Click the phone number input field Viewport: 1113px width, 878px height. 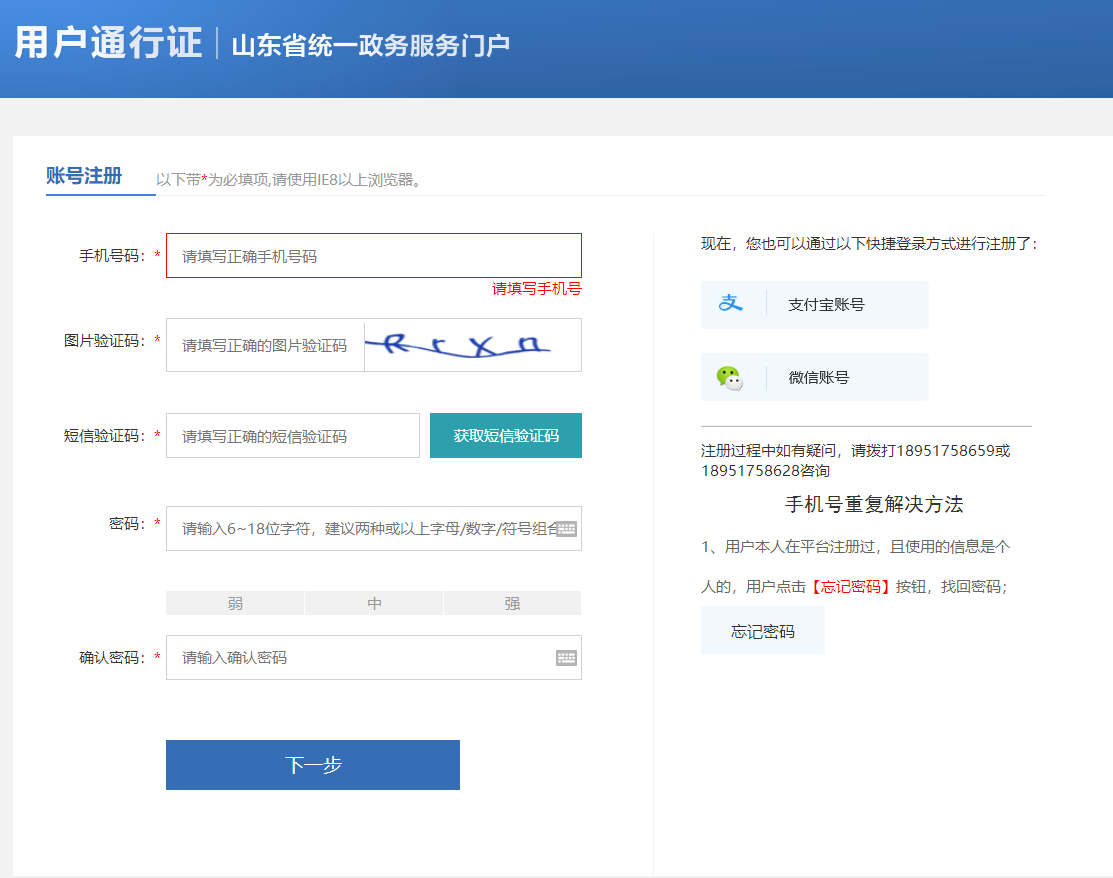click(373, 255)
